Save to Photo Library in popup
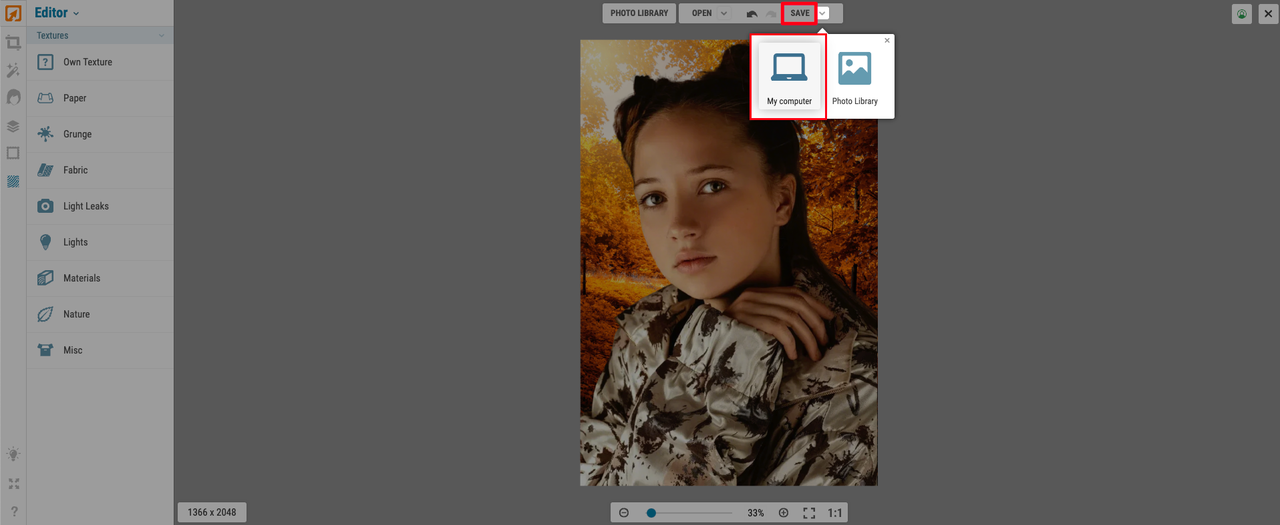Screen dimensions: 1280x525 click(855, 77)
